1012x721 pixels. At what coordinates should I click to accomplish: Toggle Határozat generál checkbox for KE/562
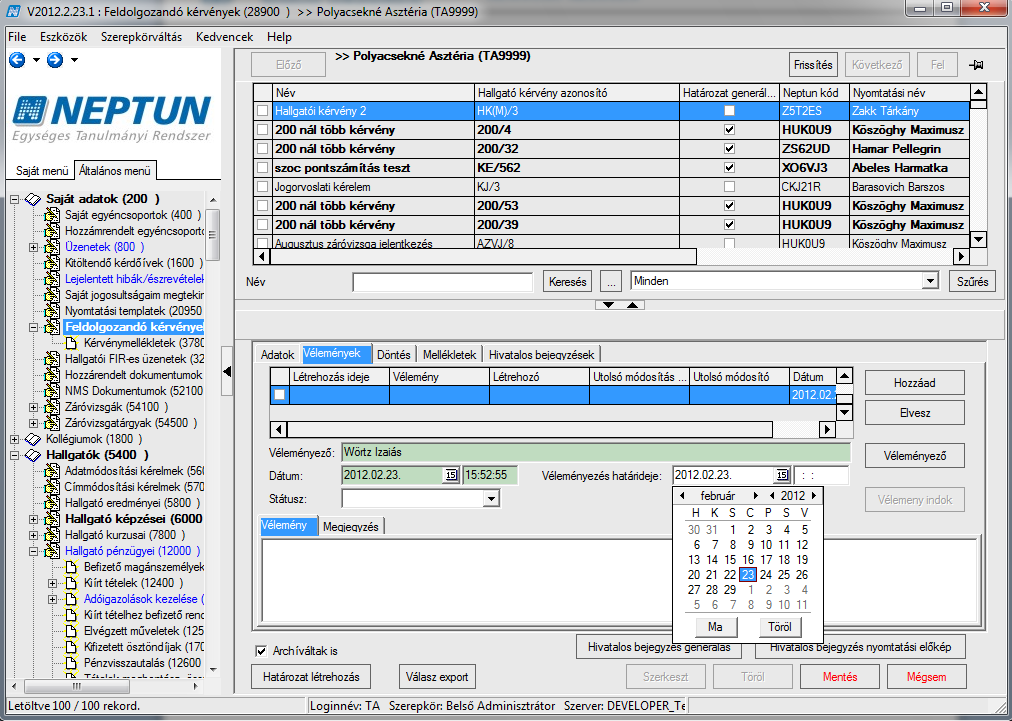pyautogui.click(x=729, y=168)
